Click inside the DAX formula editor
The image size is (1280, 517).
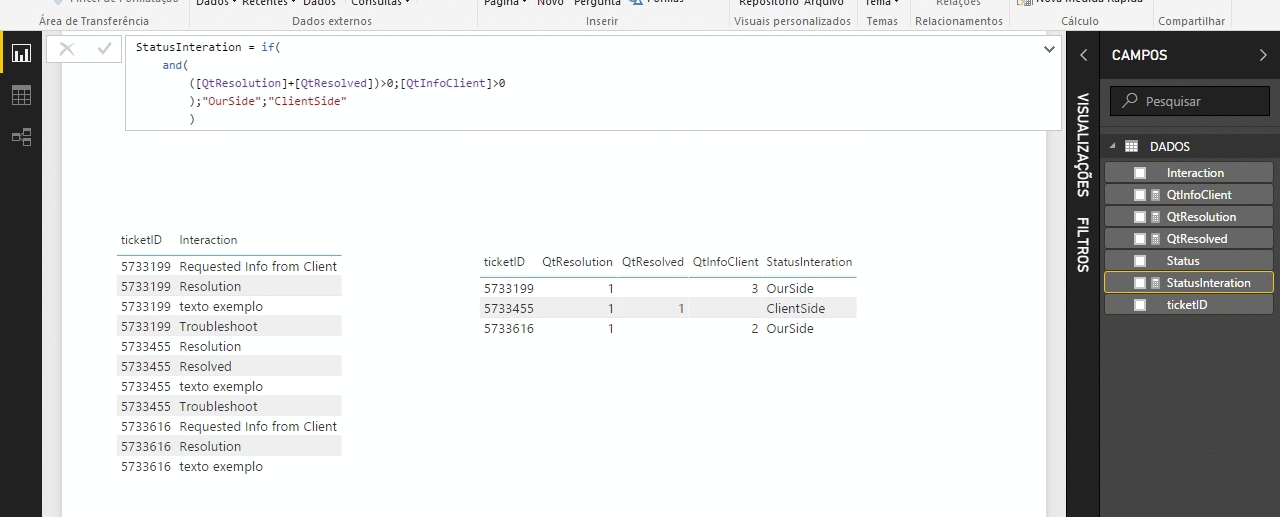pos(593,84)
